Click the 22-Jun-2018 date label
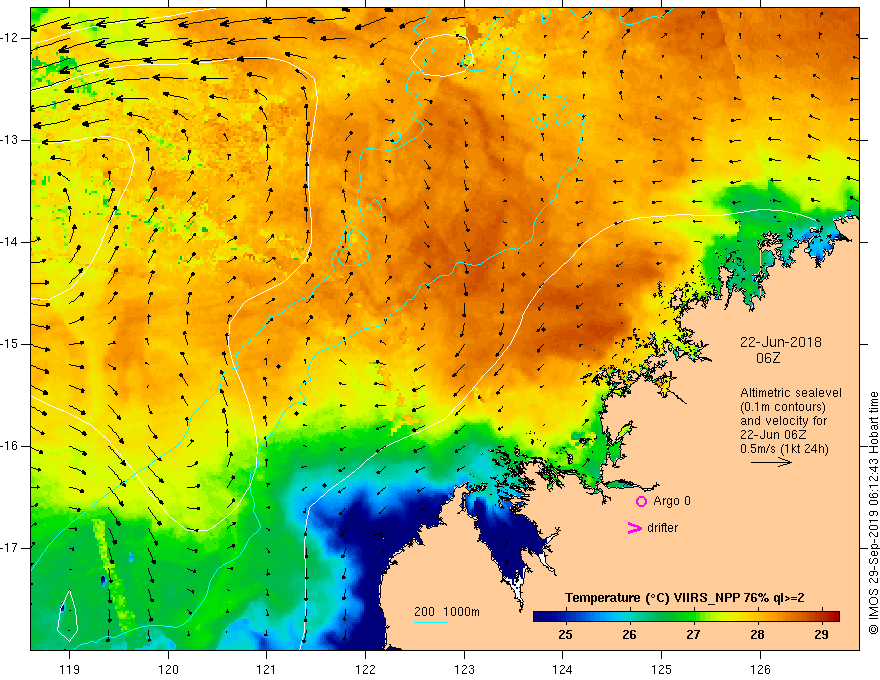 point(781,342)
